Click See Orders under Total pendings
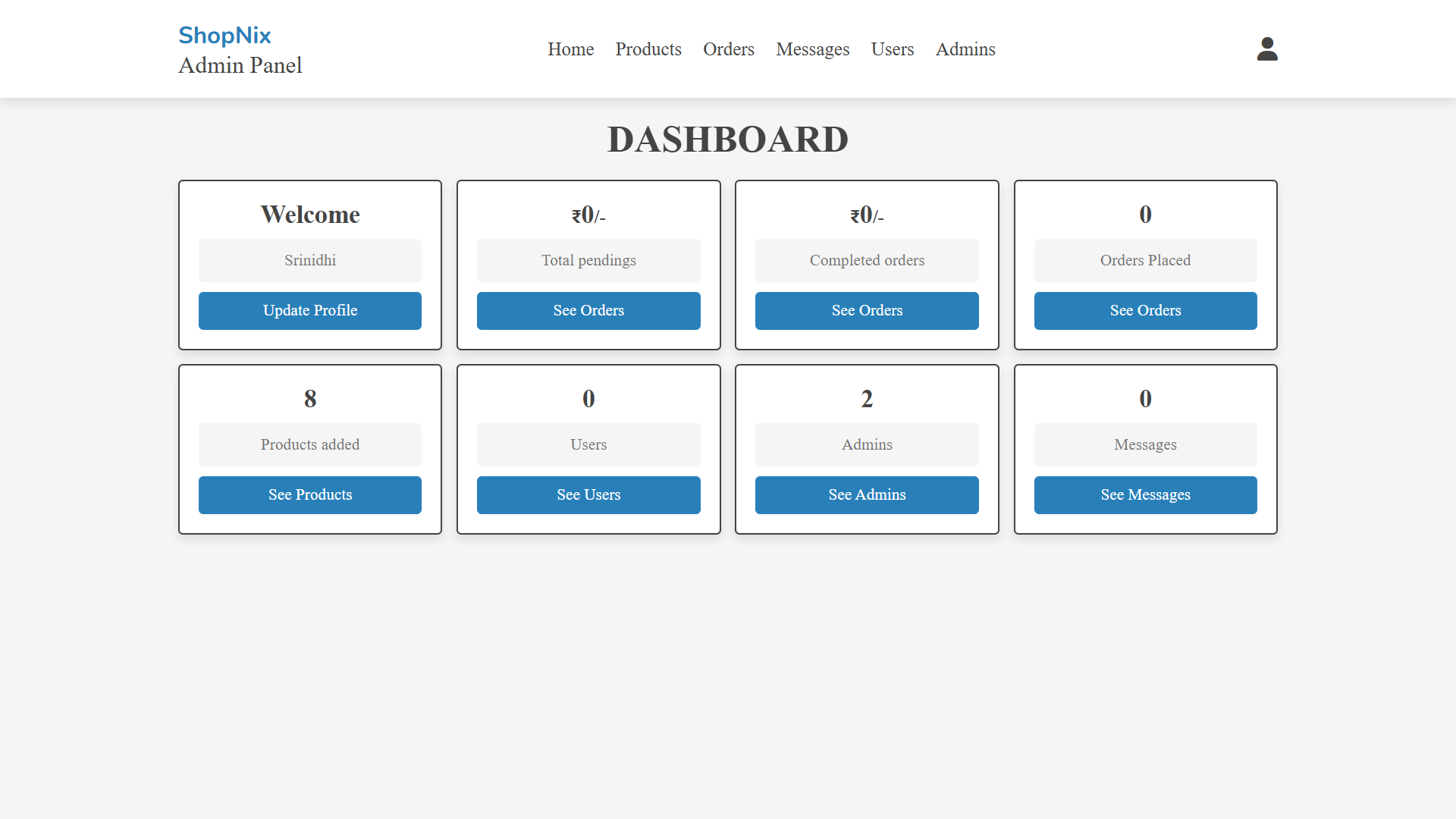 [x=588, y=311]
